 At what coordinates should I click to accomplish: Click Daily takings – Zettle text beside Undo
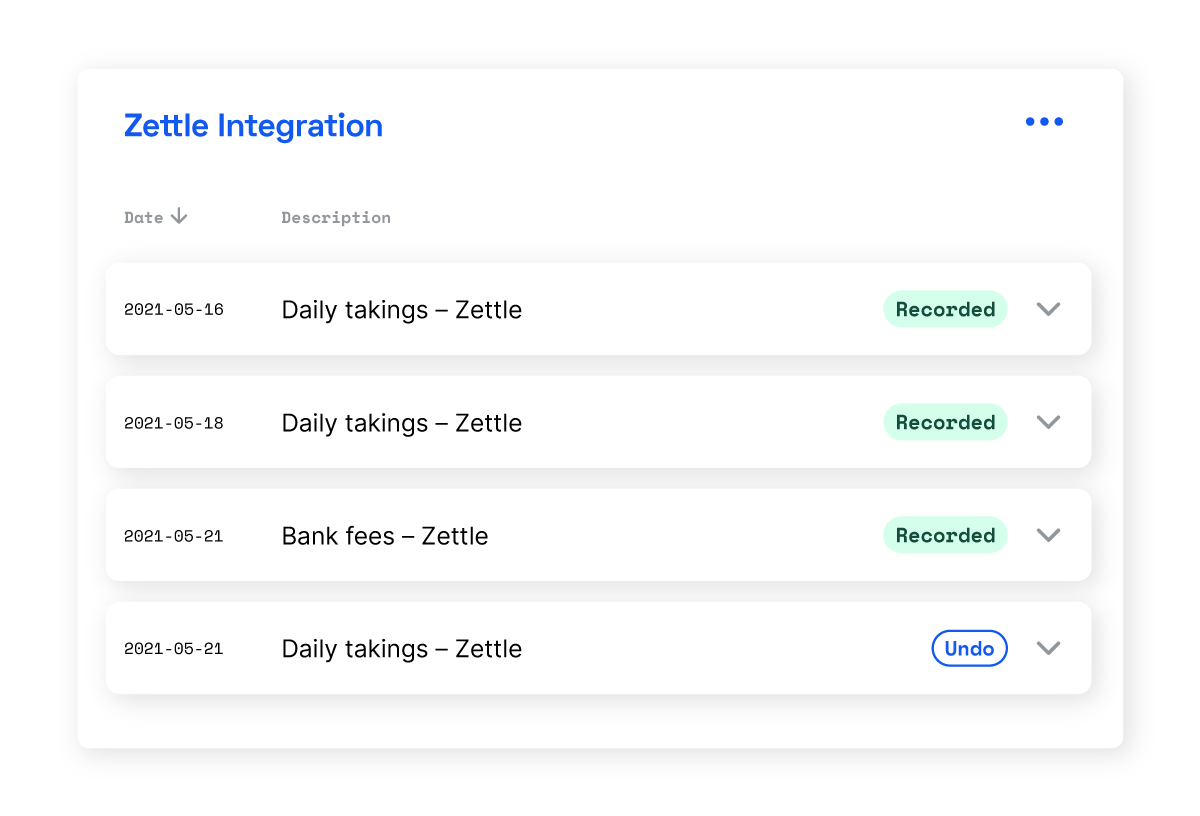pos(402,649)
